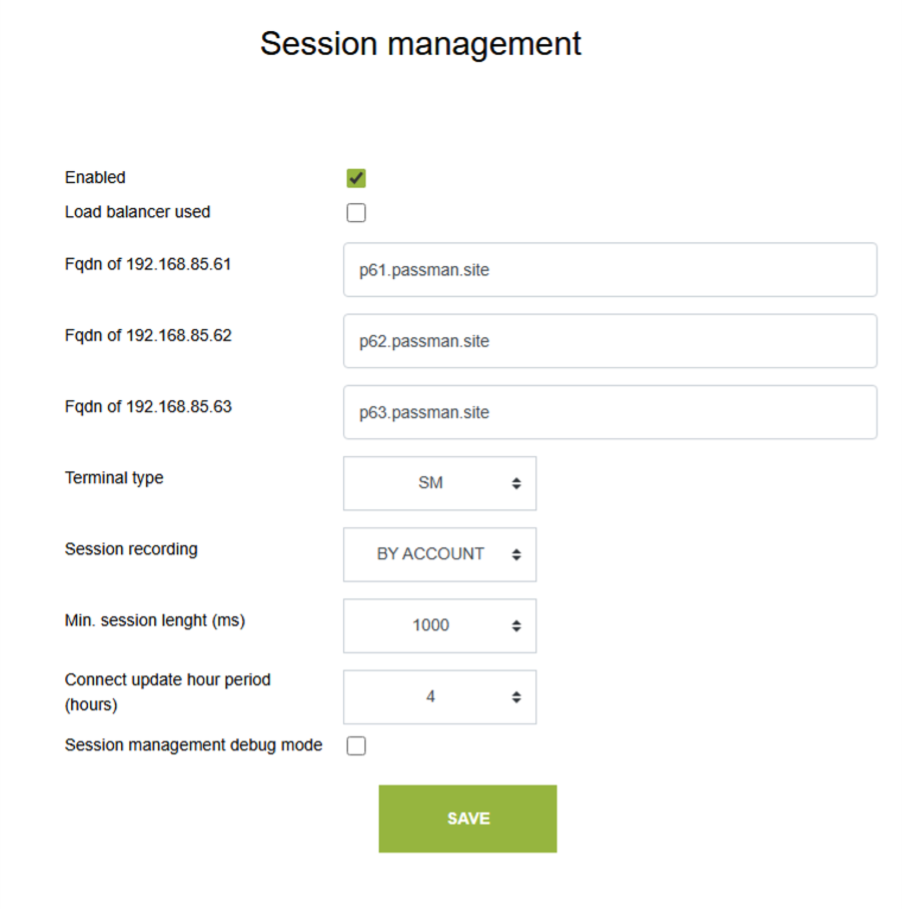Open the Terminal type dropdown showing SM
The height and width of the screenshot is (912, 903).
pyautogui.click(x=439, y=483)
